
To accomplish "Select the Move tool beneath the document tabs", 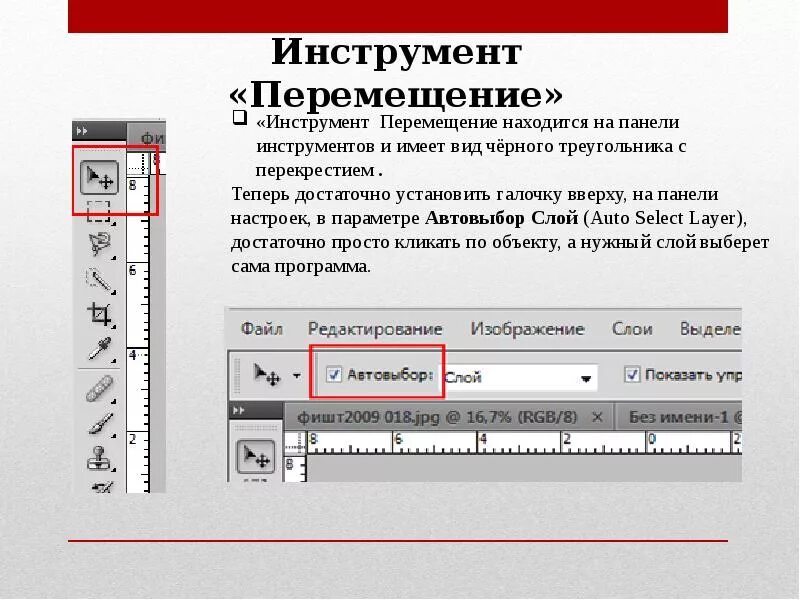I will pyautogui.click(x=256, y=456).
